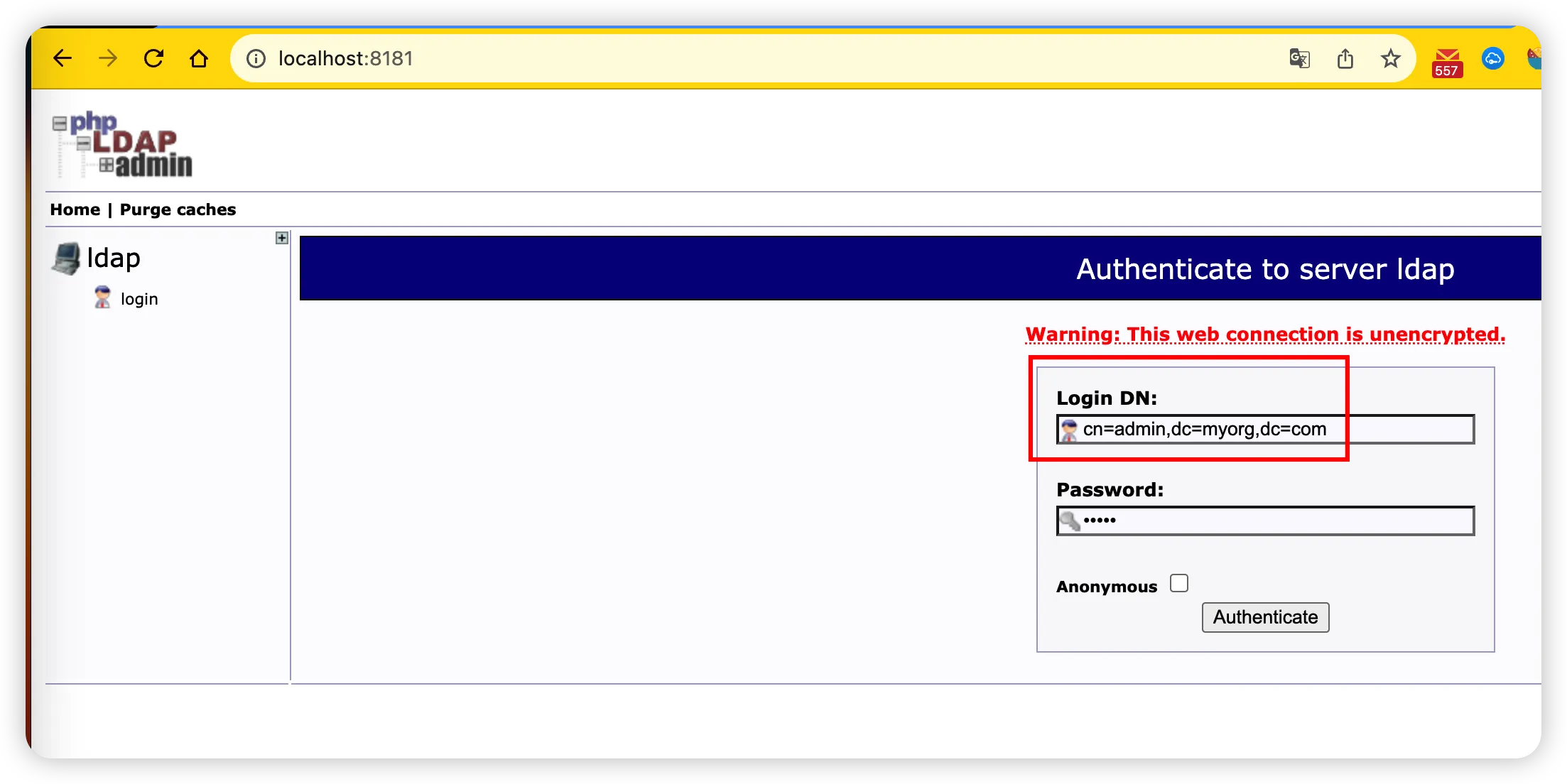1567x784 pixels.
Task: Select the ldap server computer icon
Action: 66,257
